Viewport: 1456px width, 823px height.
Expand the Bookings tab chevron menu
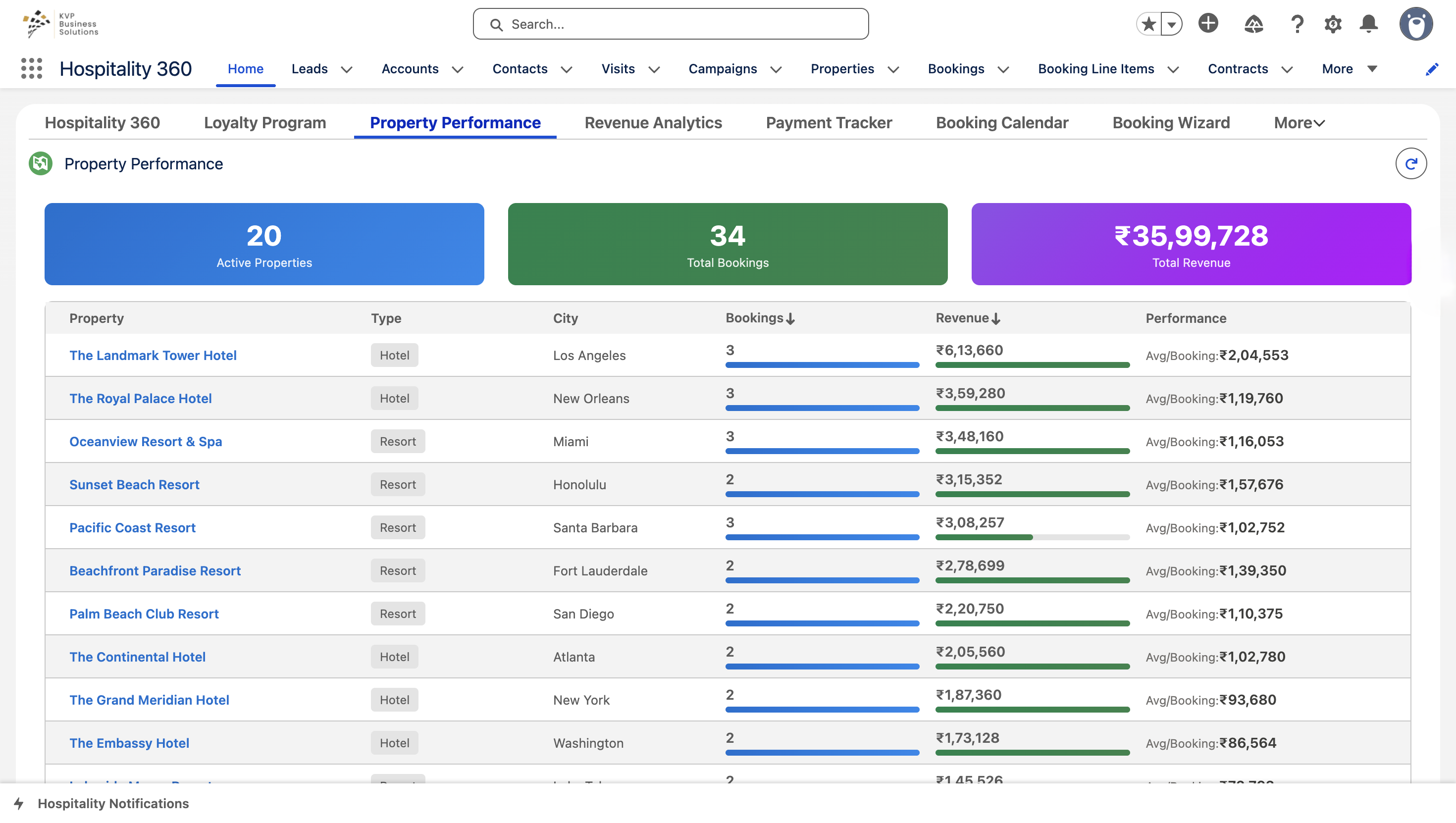pyautogui.click(x=1003, y=69)
